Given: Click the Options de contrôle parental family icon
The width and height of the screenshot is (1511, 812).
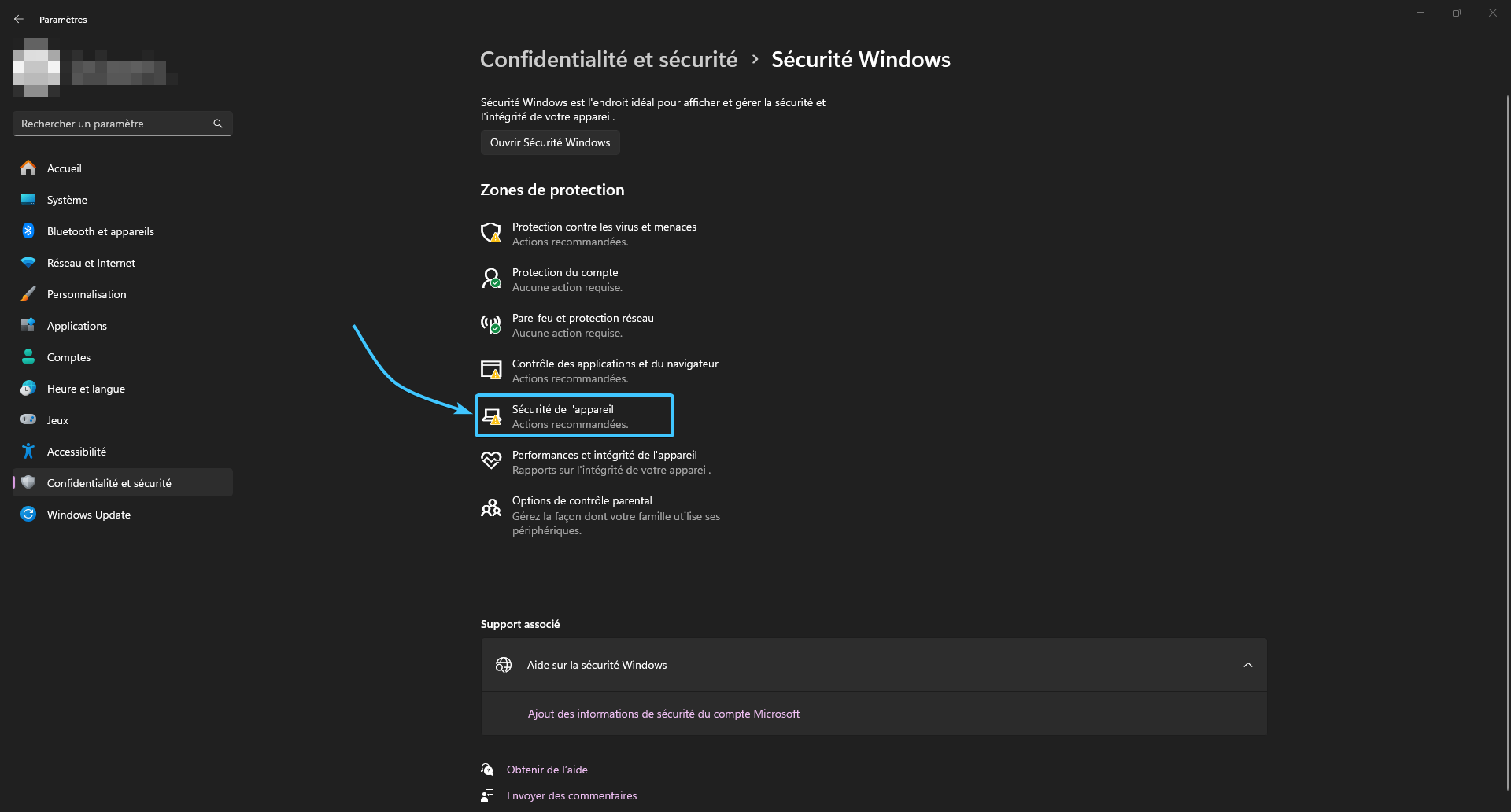Looking at the screenshot, I should [x=491, y=507].
